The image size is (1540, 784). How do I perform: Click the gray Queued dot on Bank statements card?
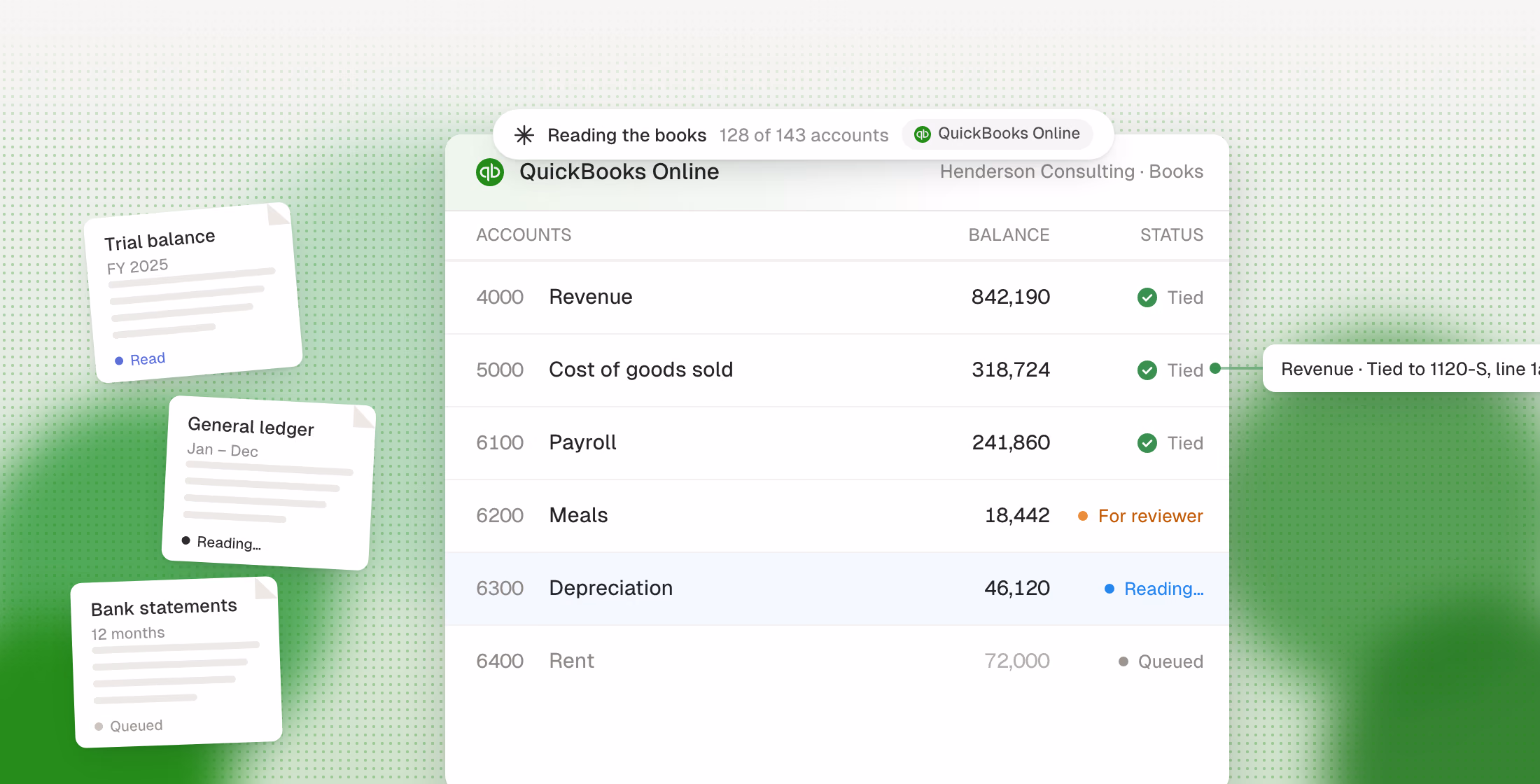point(99,727)
